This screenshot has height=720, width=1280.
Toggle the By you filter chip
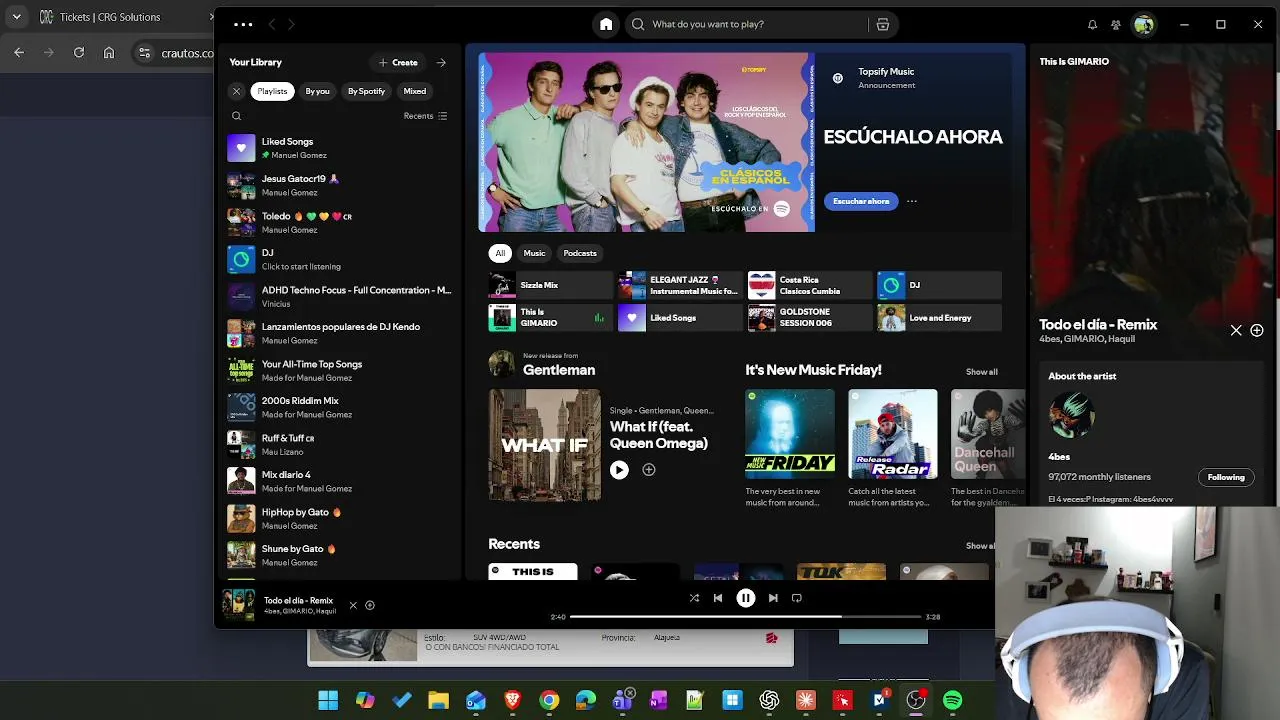click(317, 91)
